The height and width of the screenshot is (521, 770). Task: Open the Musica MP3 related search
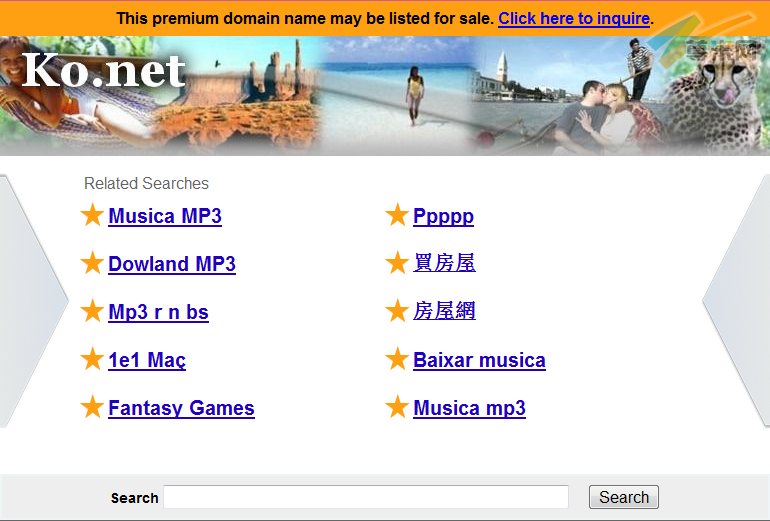tap(165, 216)
